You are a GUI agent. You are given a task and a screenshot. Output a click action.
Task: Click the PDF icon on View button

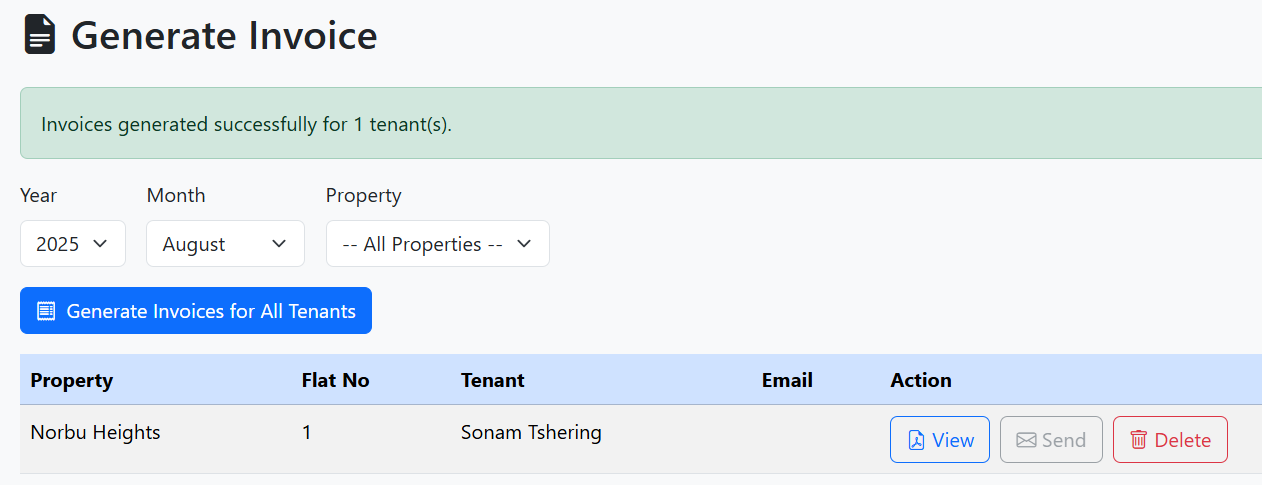pyautogui.click(x=916, y=440)
